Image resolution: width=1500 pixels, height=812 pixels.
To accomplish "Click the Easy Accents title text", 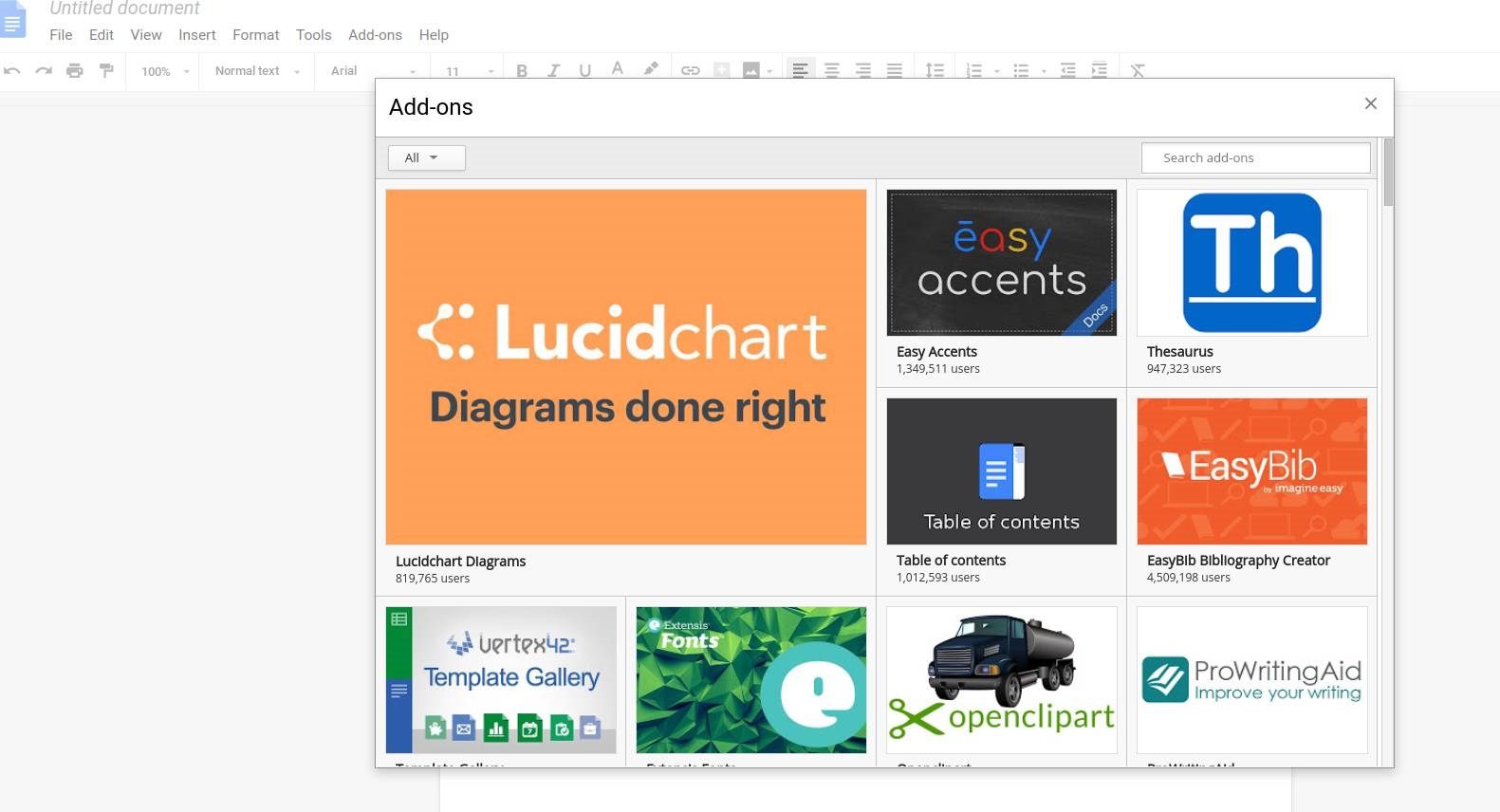I will (936, 351).
